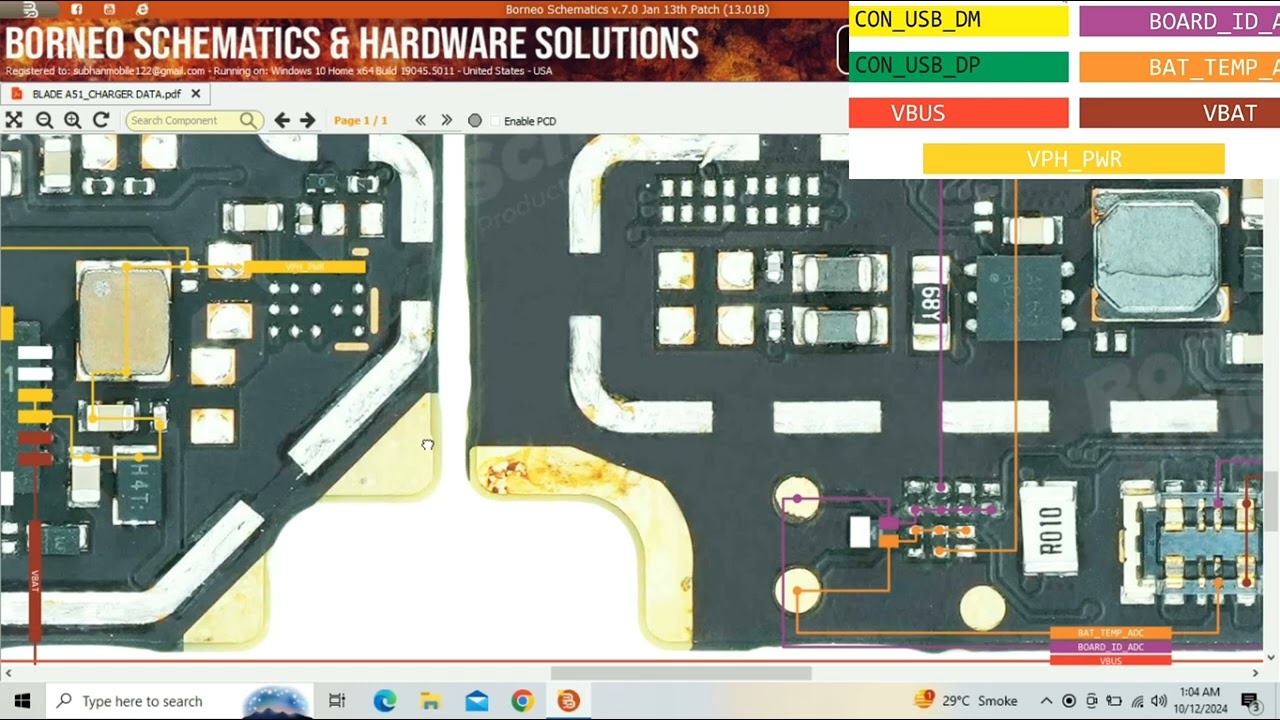Open Google Chrome from taskbar
The height and width of the screenshot is (720, 1280).
point(522,701)
